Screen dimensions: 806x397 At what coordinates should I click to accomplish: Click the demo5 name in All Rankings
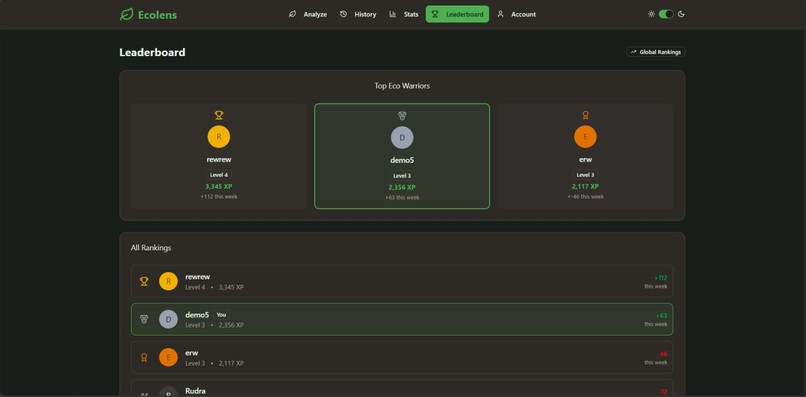coord(197,315)
